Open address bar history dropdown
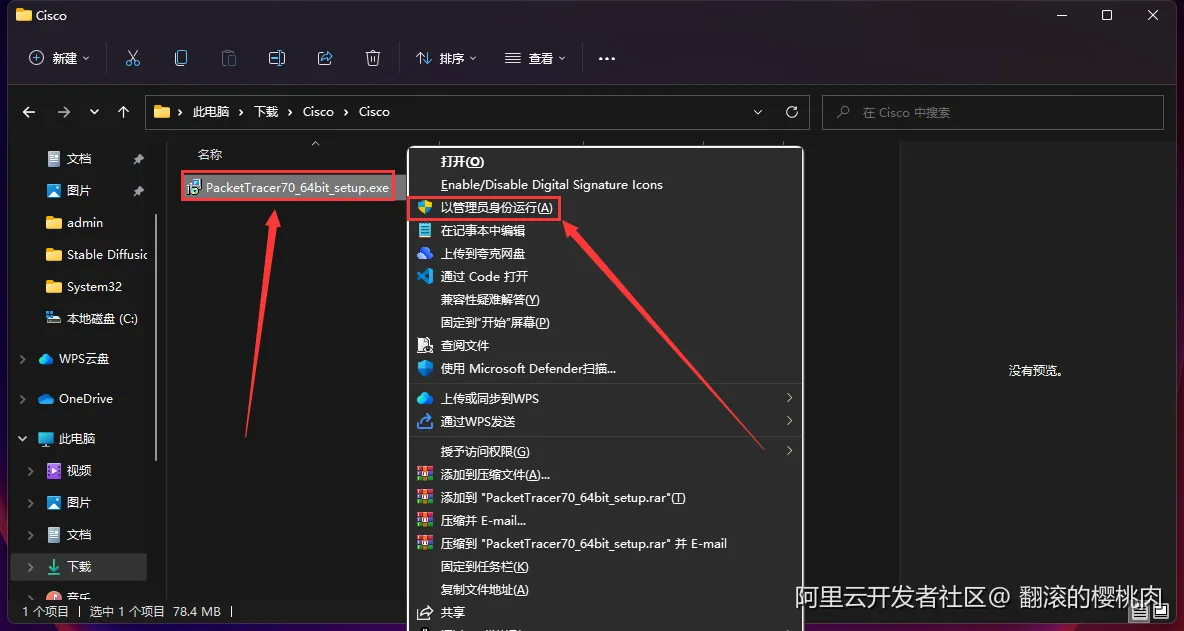The height and width of the screenshot is (631, 1184). [758, 112]
